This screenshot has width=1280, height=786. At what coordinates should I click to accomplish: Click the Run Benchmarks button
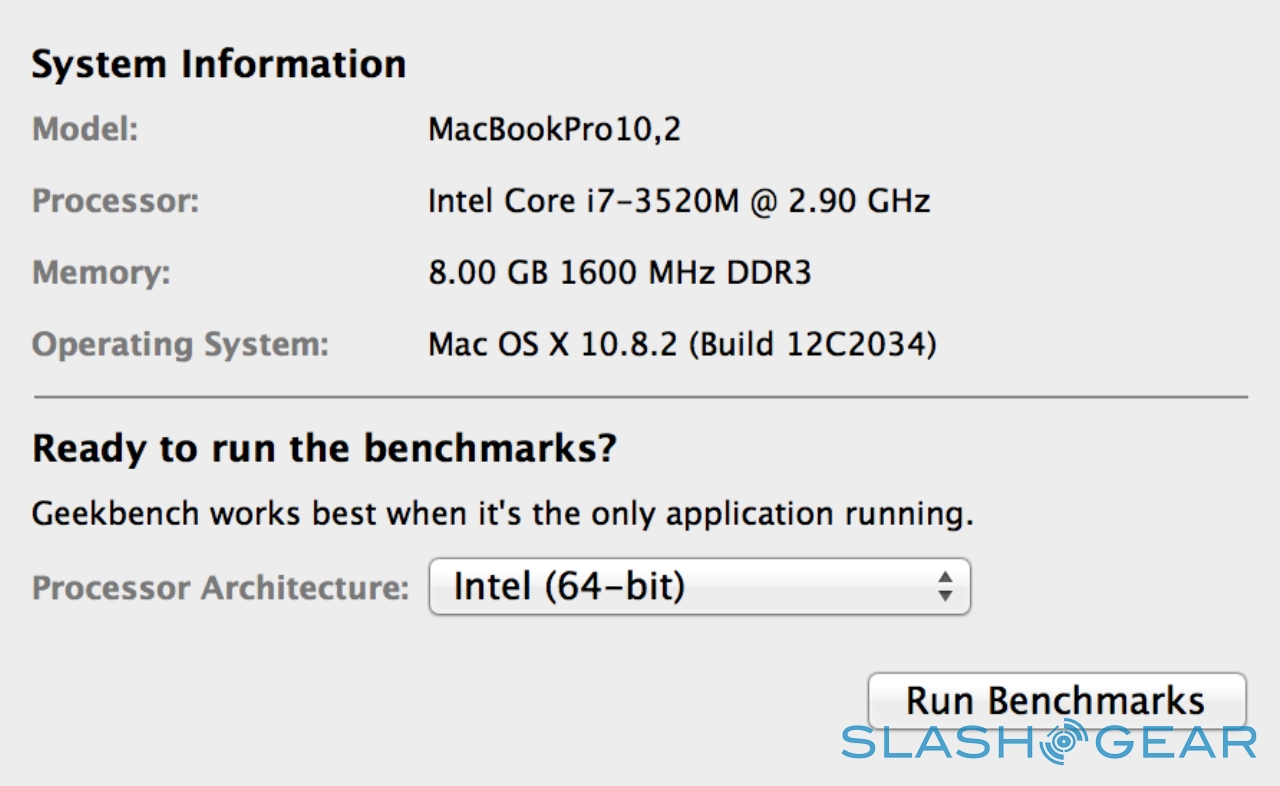click(x=1056, y=699)
